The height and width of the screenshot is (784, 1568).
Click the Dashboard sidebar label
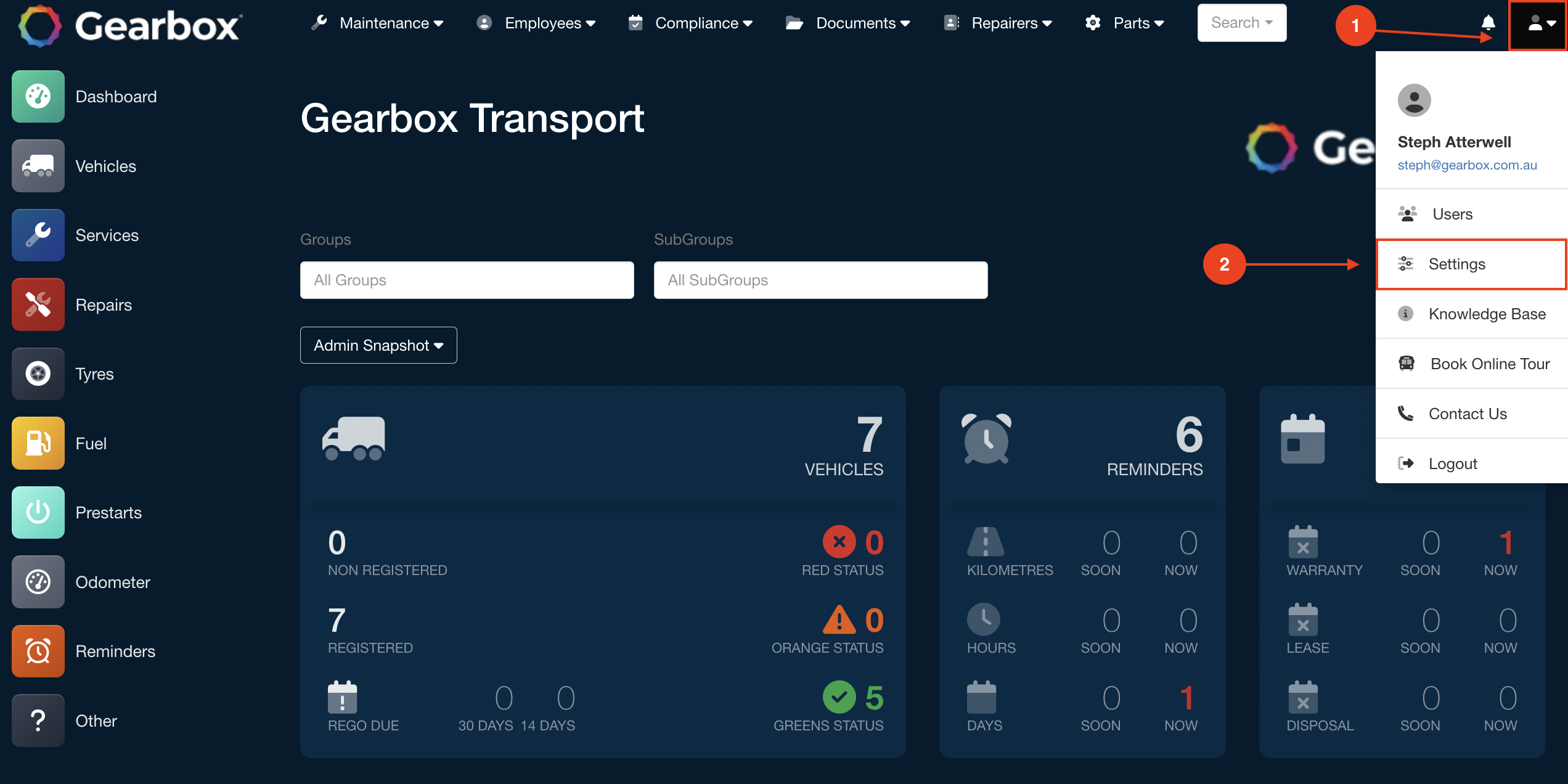click(116, 97)
